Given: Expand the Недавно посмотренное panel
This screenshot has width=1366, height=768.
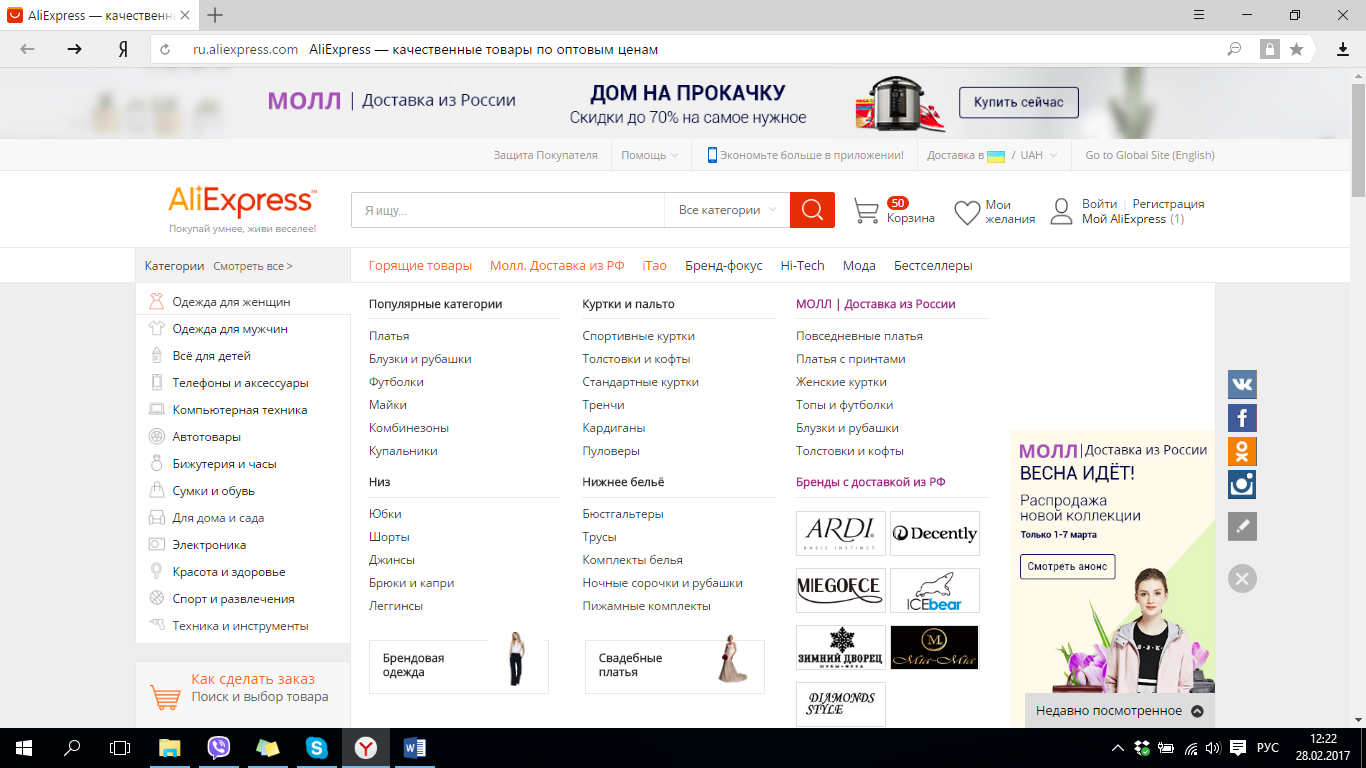Looking at the screenshot, I should (x=1119, y=711).
